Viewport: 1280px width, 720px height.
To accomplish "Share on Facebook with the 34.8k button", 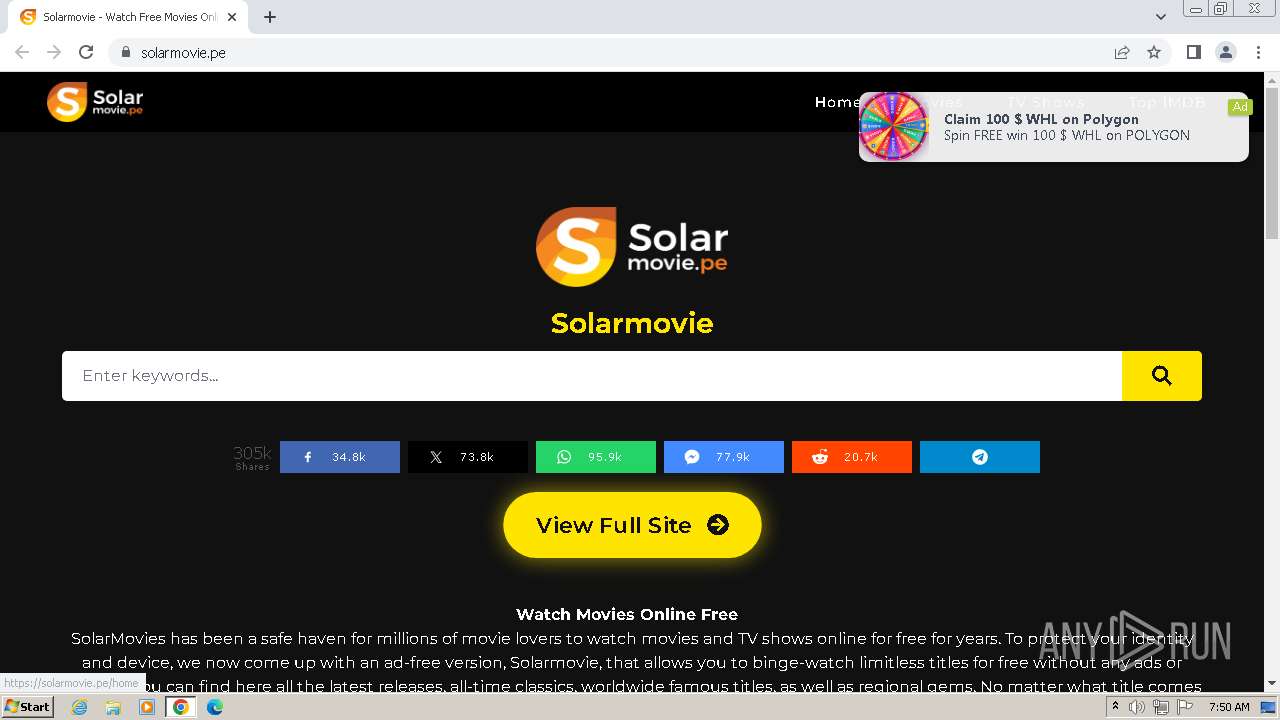I will pos(340,457).
